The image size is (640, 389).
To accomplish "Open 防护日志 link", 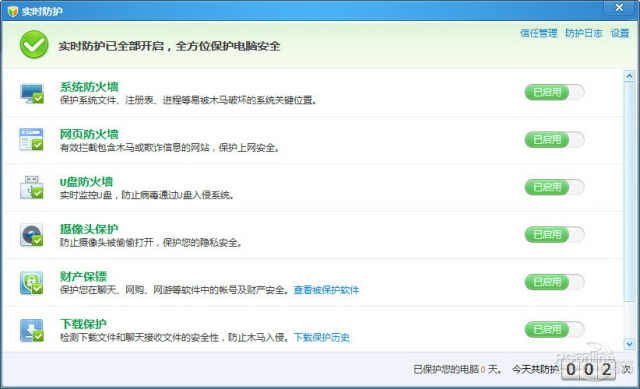I will [x=584, y=33].
